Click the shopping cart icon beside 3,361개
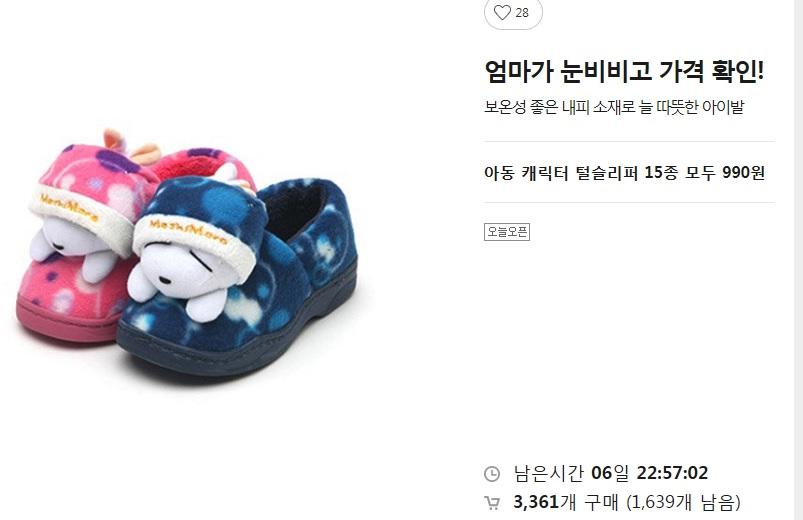 click(x=492, y=503)
